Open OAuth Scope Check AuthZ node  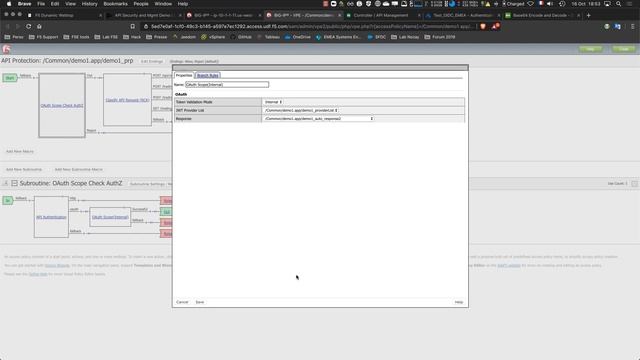62,105
